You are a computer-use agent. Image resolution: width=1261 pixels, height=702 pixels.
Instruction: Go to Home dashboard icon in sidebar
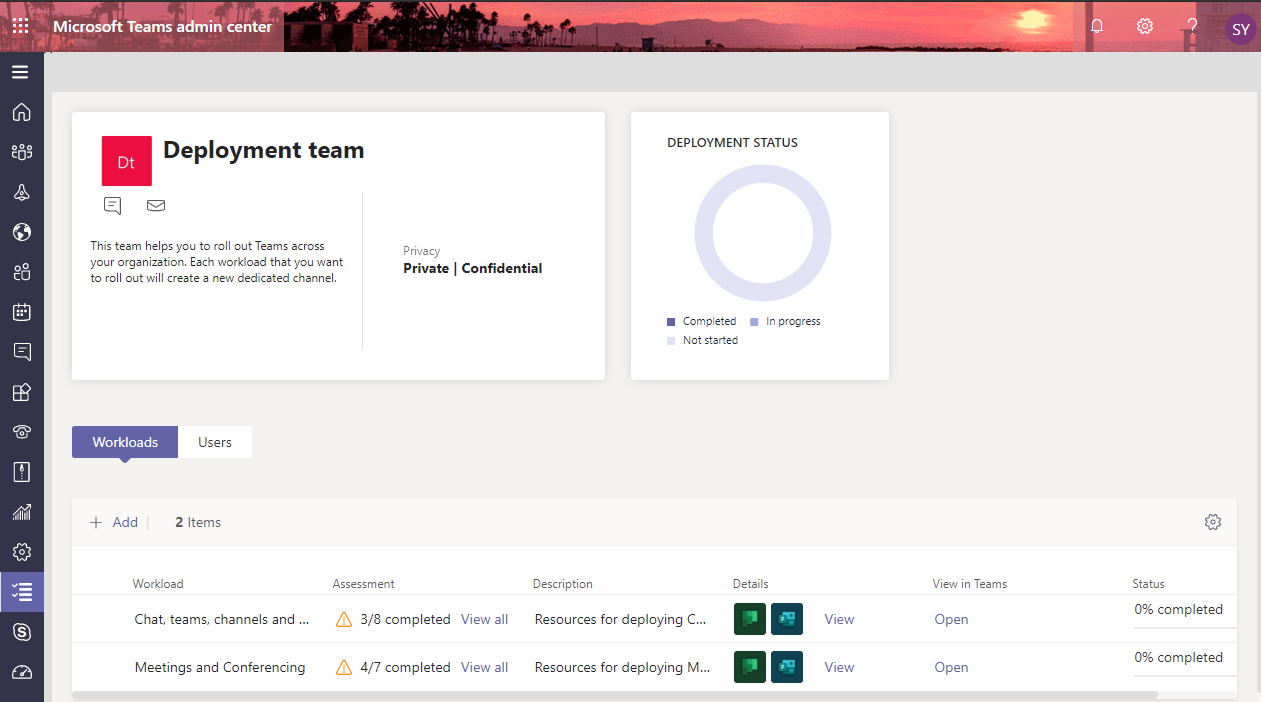coord(21,112)
